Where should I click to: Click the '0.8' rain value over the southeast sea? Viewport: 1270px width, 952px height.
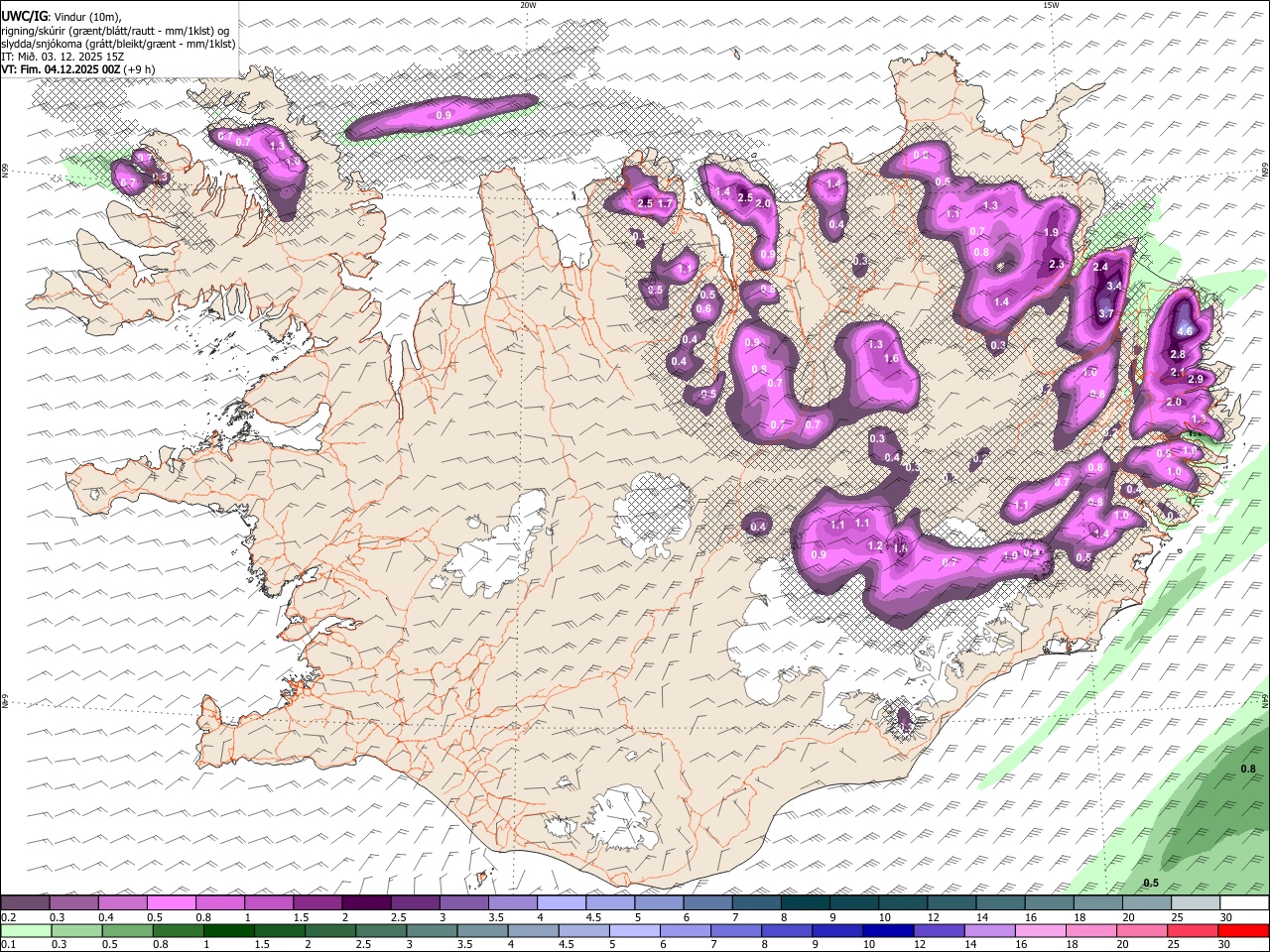click(1248, 769)
